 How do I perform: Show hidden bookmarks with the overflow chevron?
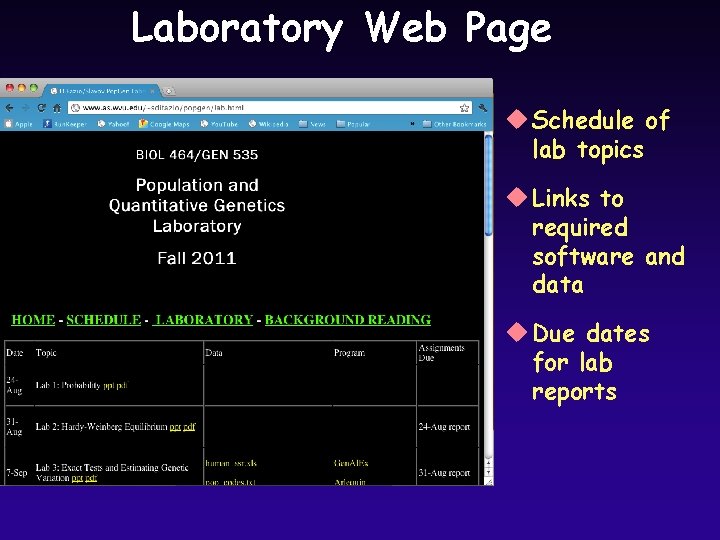click(x=412, y=124)
